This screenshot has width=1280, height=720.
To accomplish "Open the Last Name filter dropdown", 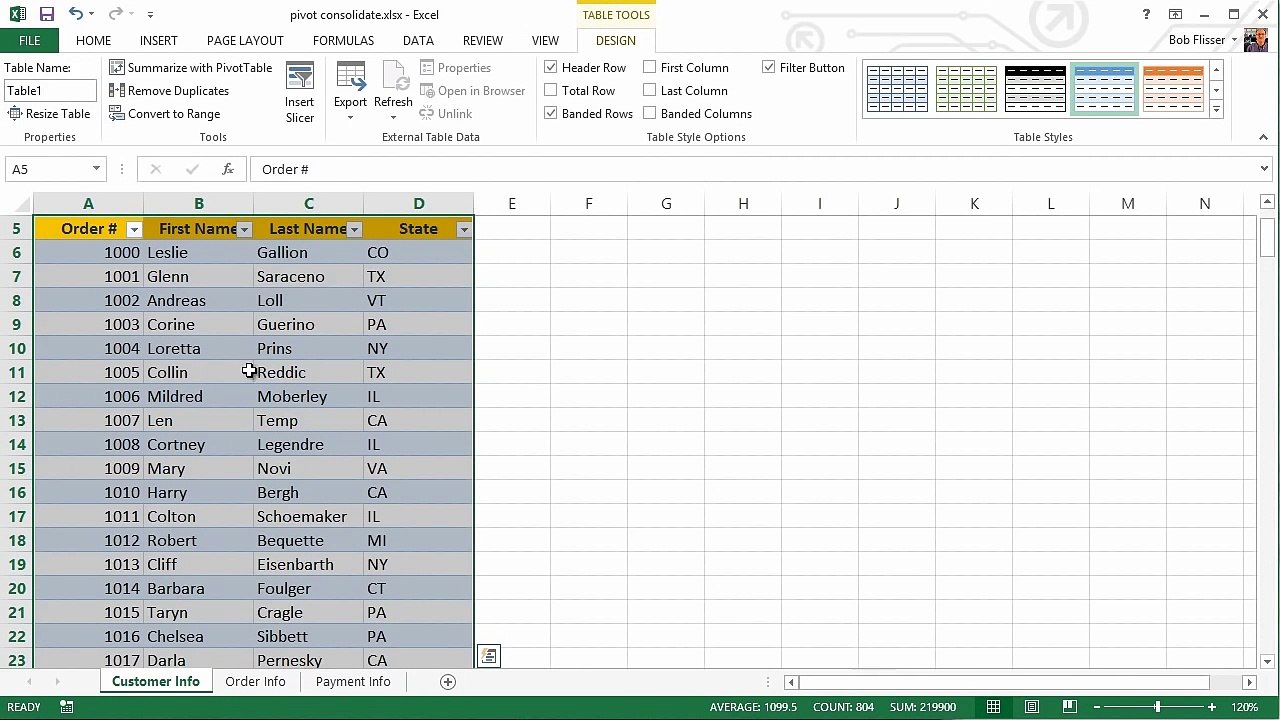I will 354,229.
